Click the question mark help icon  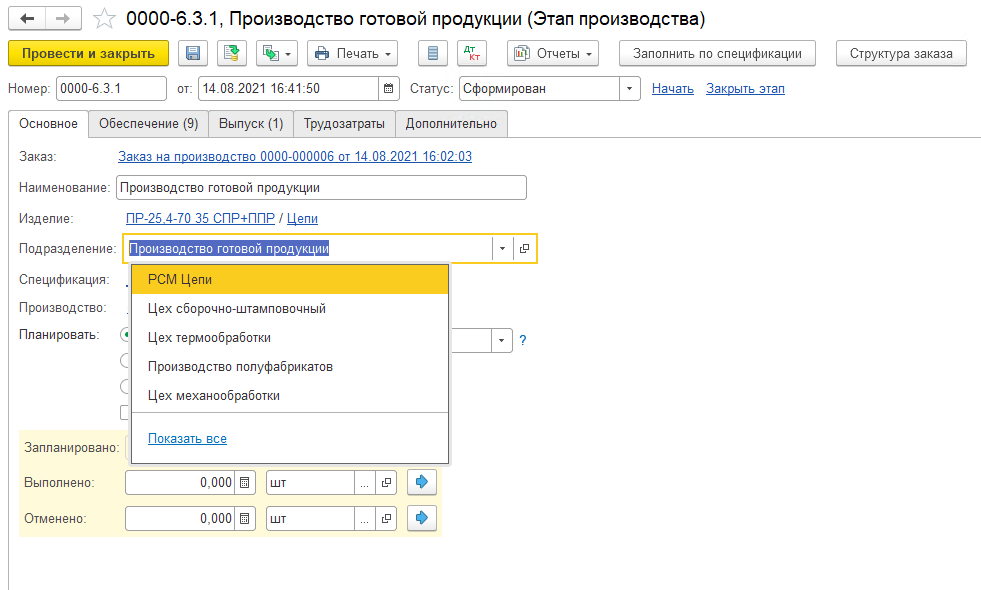pyautogui.click(x=522, y=340)
